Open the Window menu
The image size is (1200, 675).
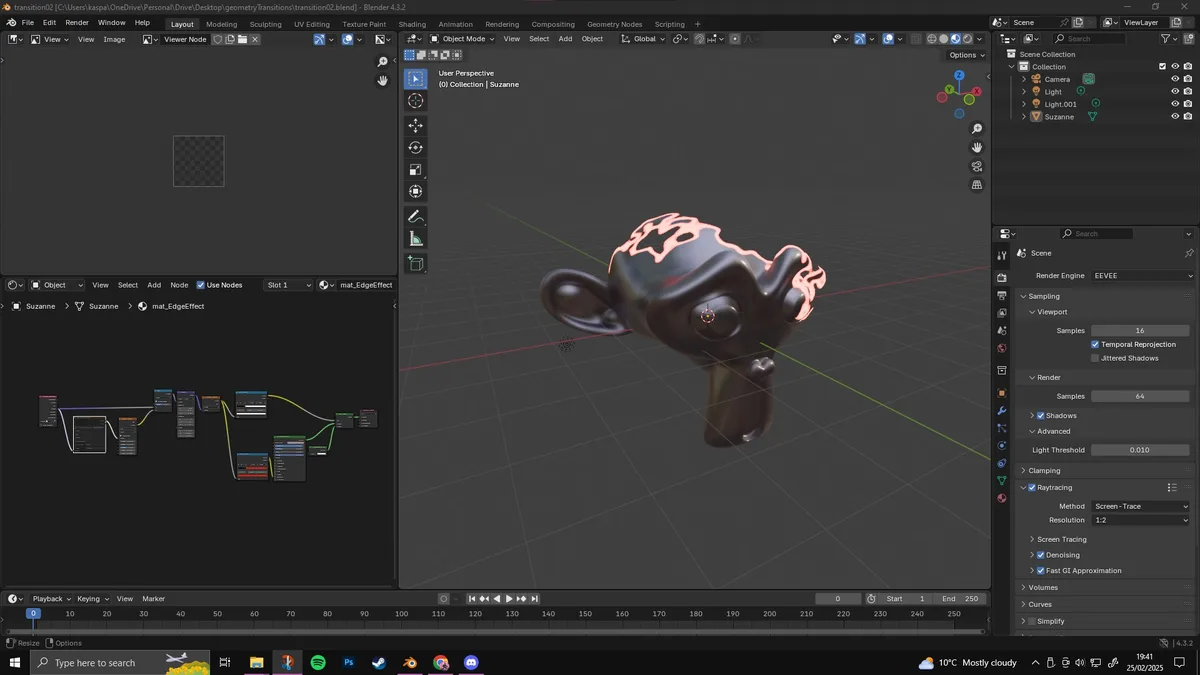111,22
